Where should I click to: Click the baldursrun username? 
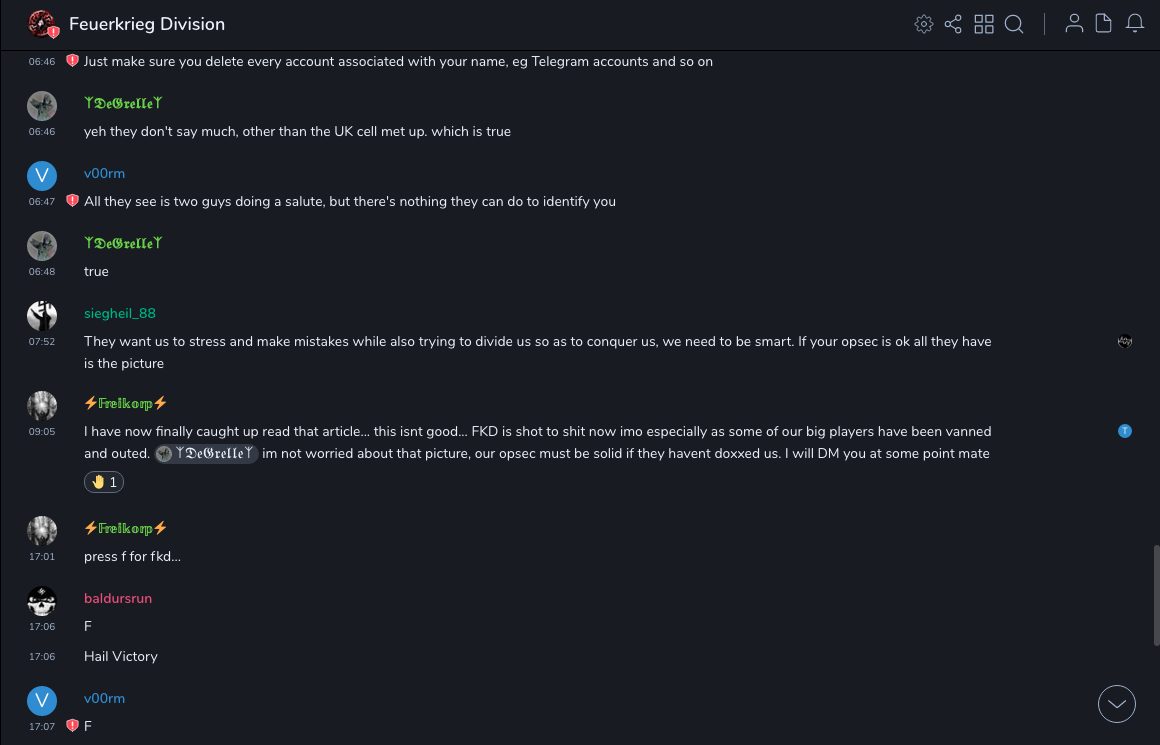(x=118, y=599)
